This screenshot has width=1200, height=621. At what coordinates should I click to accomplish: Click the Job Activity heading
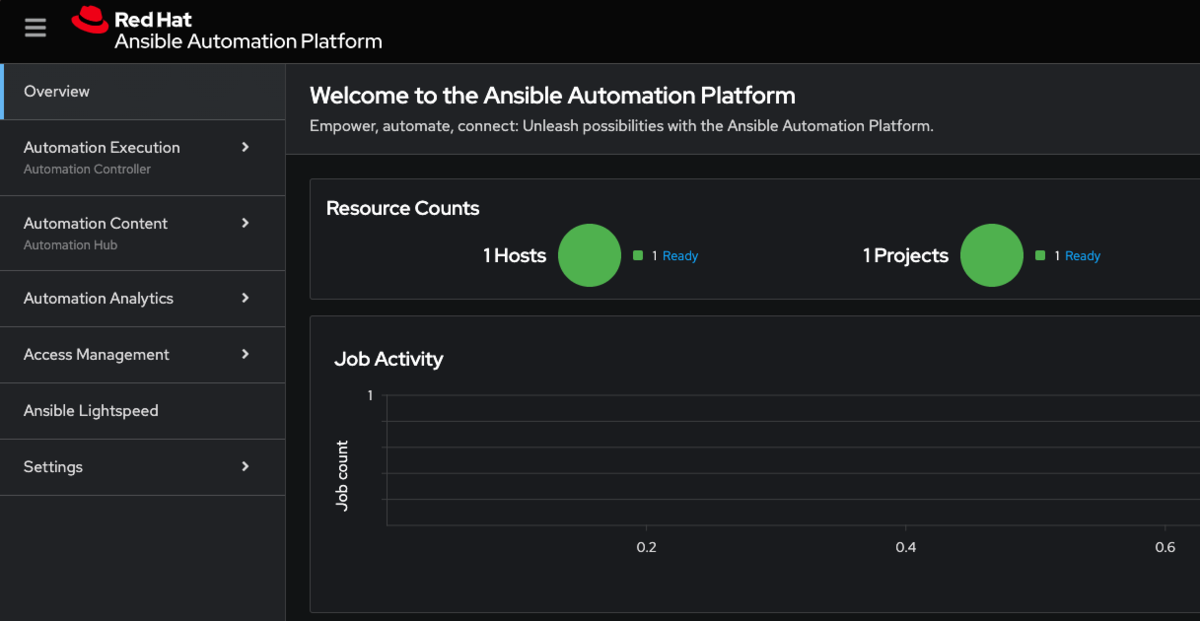pyautogui.click(x=388, y=359)
